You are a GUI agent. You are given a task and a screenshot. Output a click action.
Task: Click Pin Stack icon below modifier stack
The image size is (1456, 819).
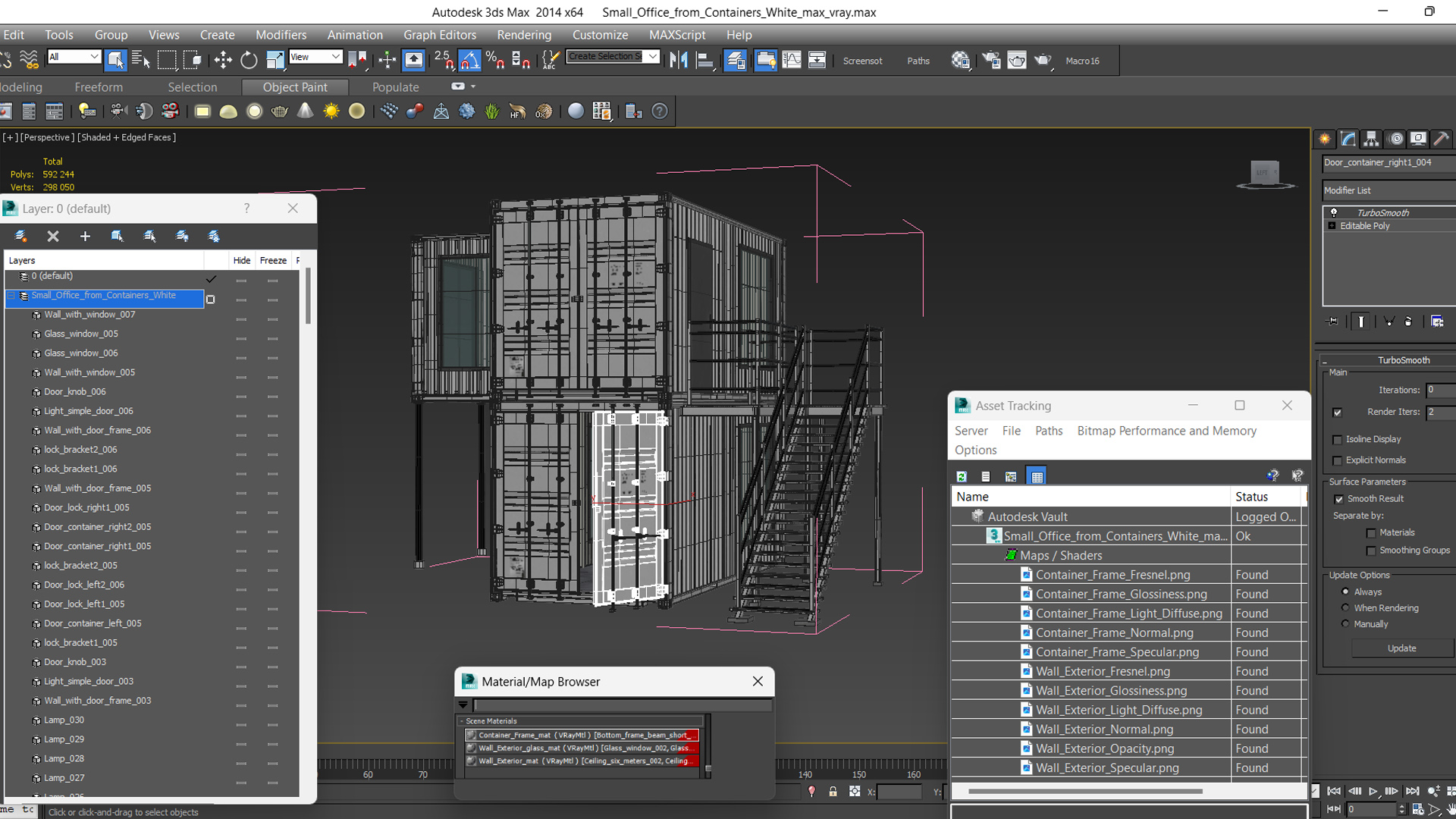(1333, 322)
